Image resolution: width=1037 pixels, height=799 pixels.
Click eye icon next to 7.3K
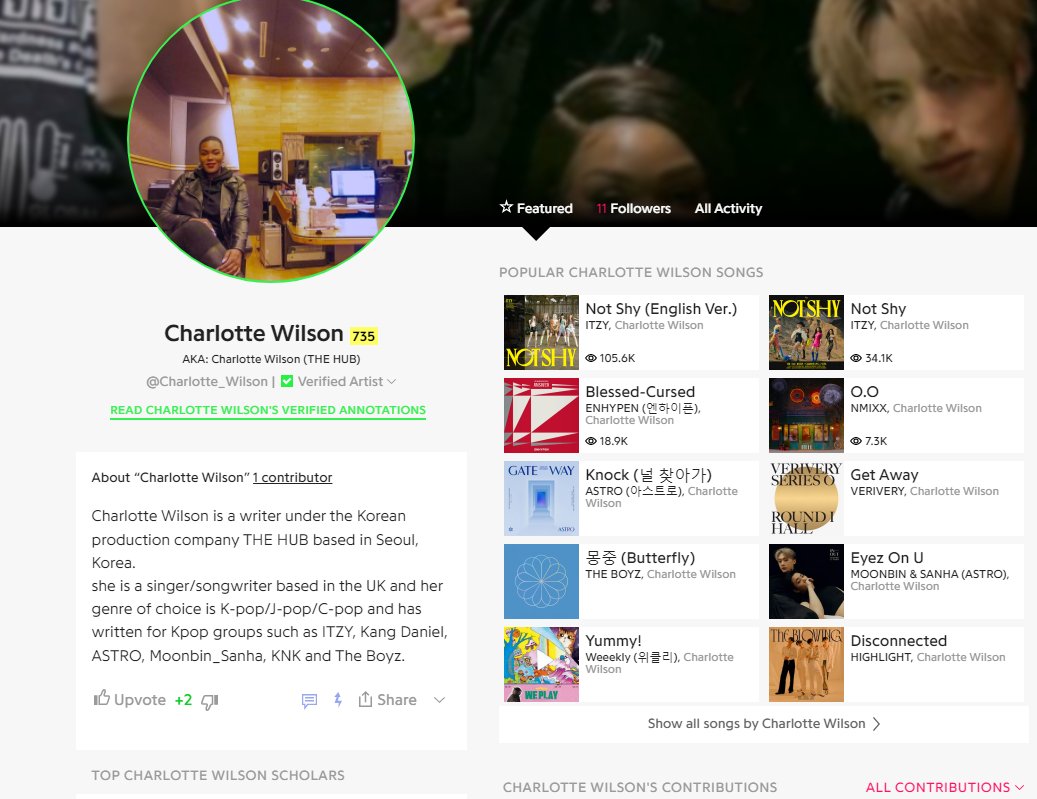(x=856, y=441)
